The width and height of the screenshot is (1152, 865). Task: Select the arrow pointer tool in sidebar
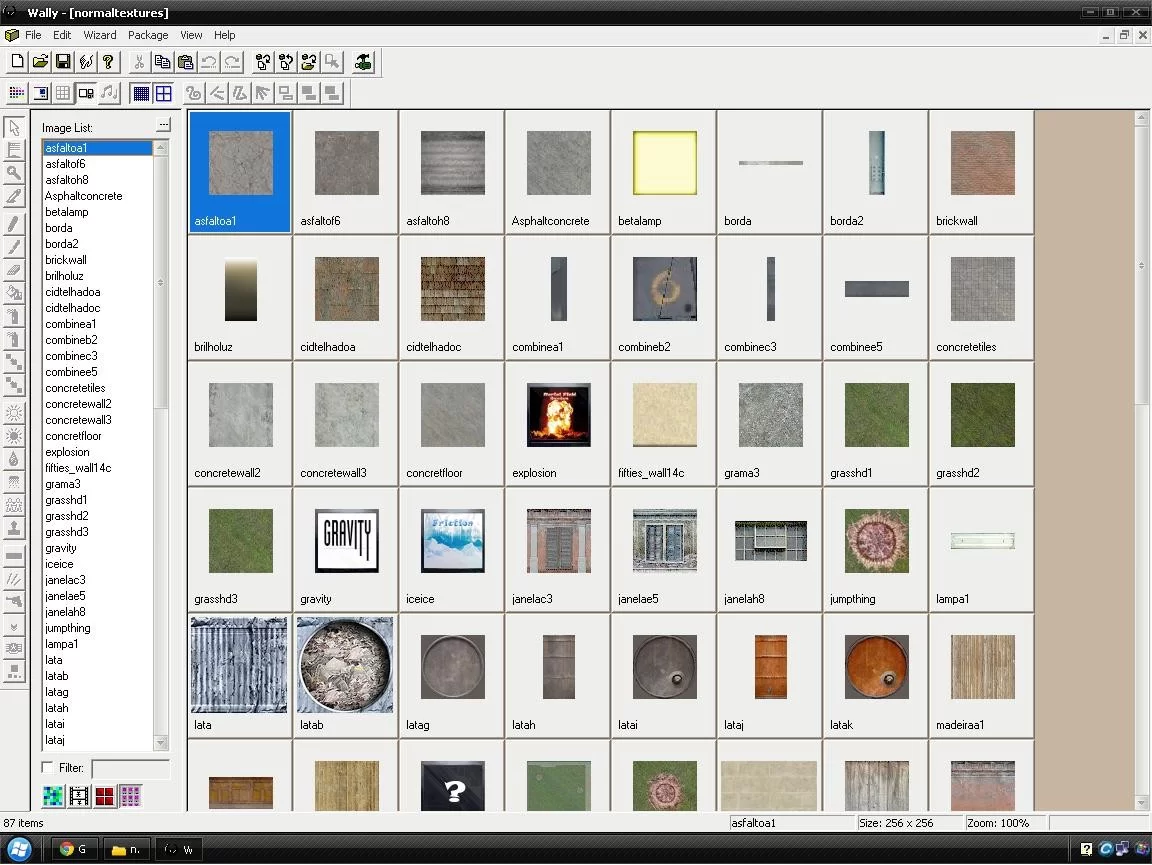[14, 127]
